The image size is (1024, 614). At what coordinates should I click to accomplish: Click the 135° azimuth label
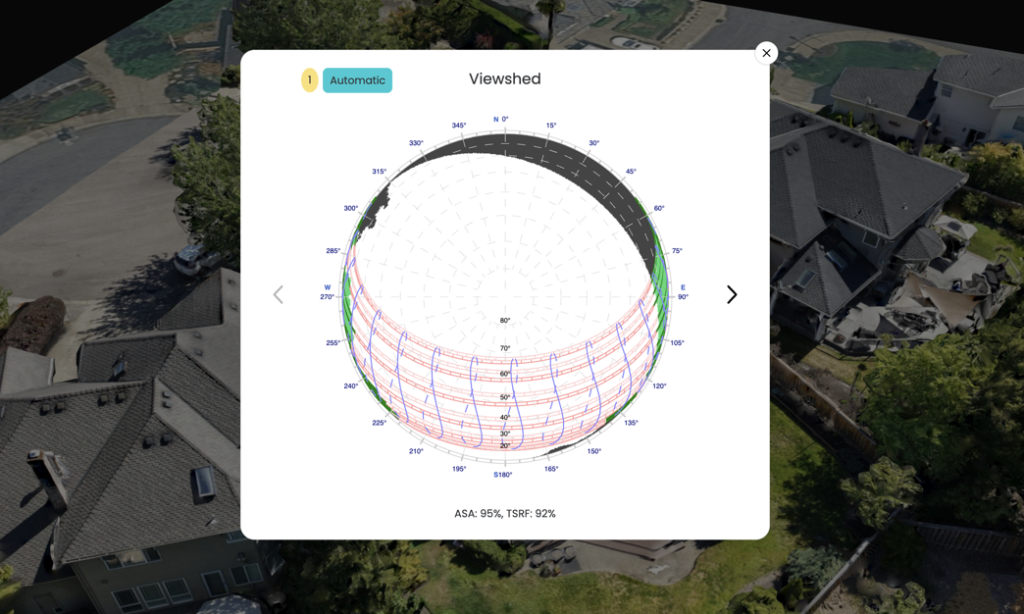630,423
